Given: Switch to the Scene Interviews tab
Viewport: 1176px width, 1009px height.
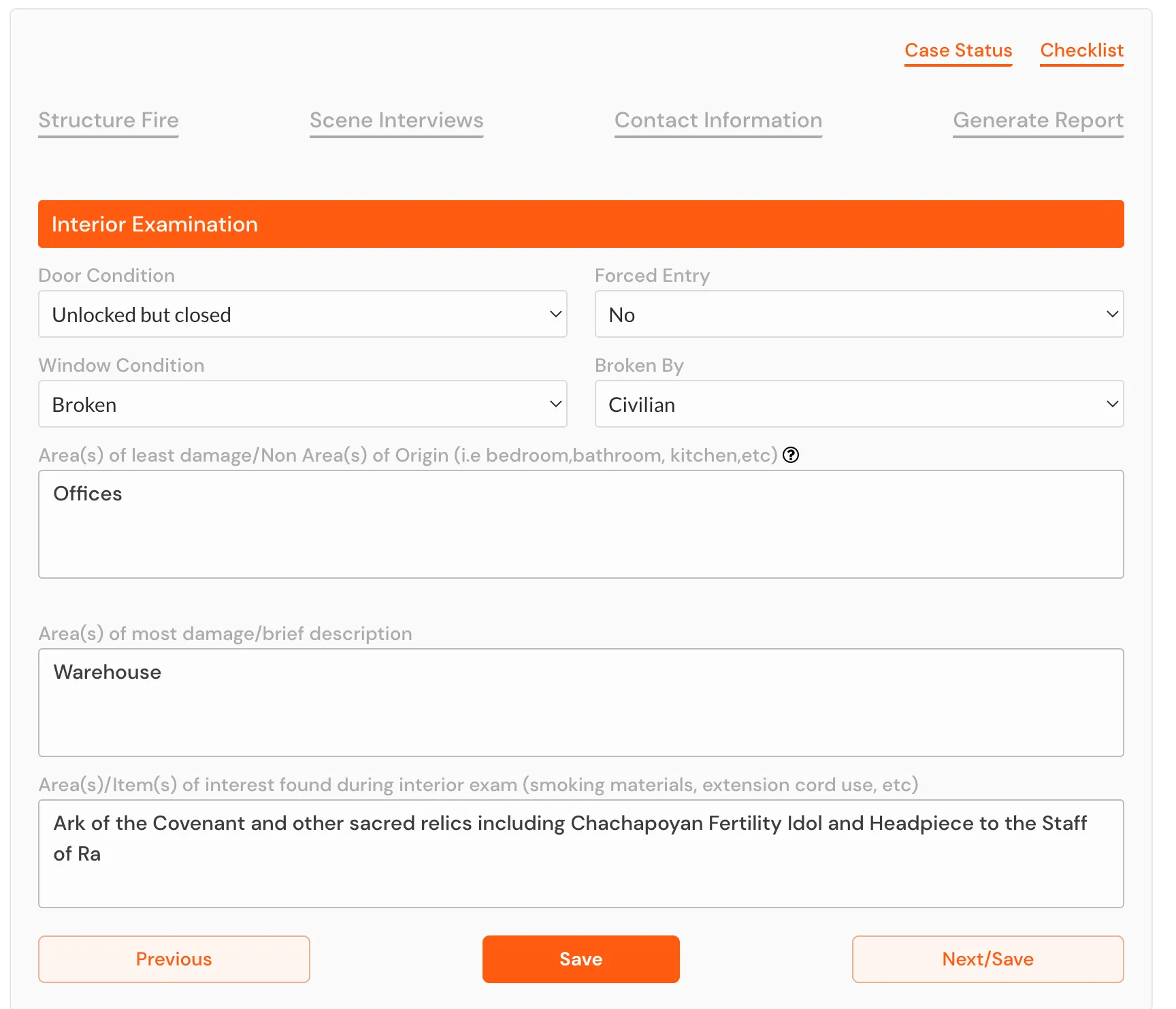Looking at the screenshot, I should [396, 121].
